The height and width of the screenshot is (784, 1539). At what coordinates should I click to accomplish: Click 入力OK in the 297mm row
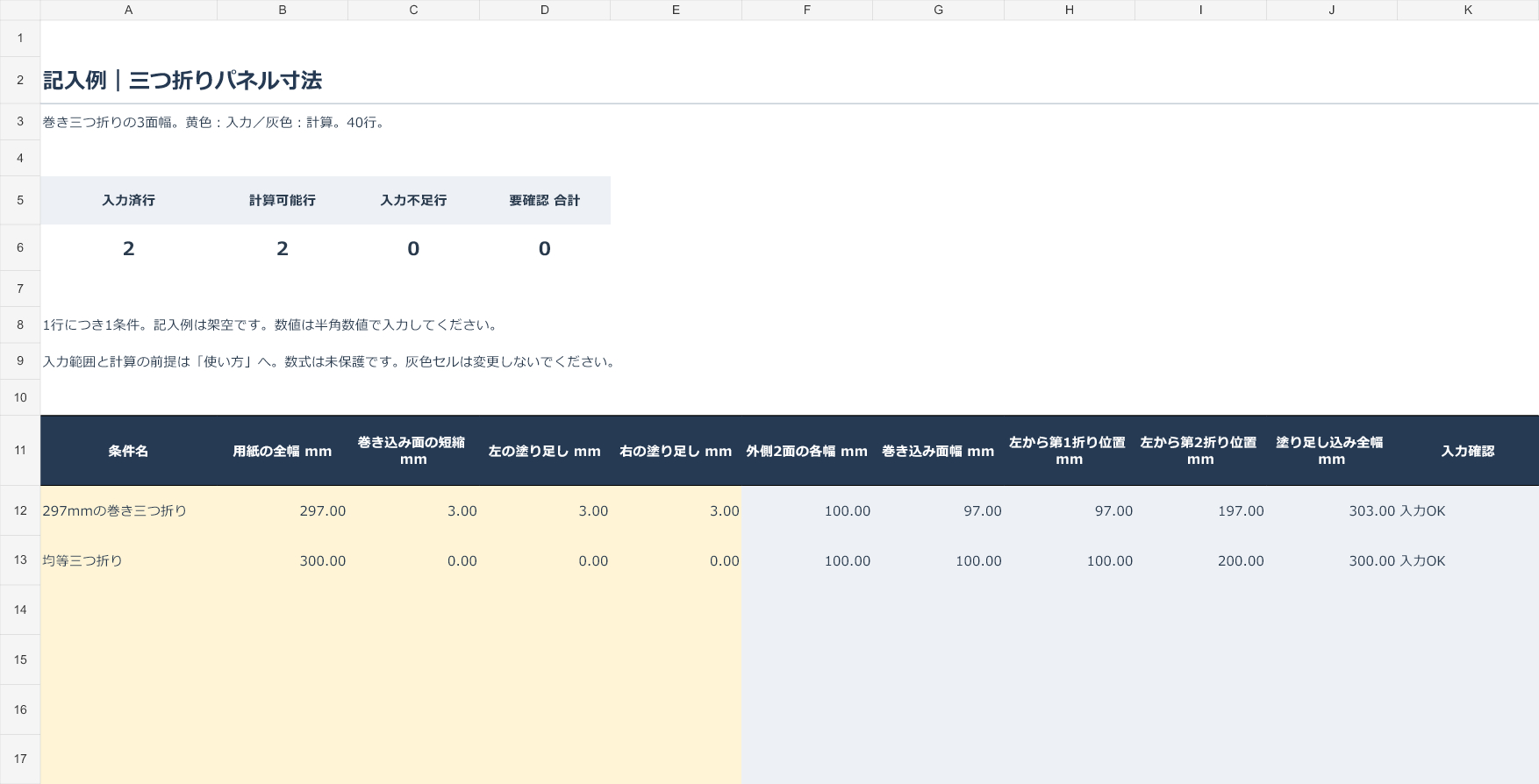pos(1468,510)
